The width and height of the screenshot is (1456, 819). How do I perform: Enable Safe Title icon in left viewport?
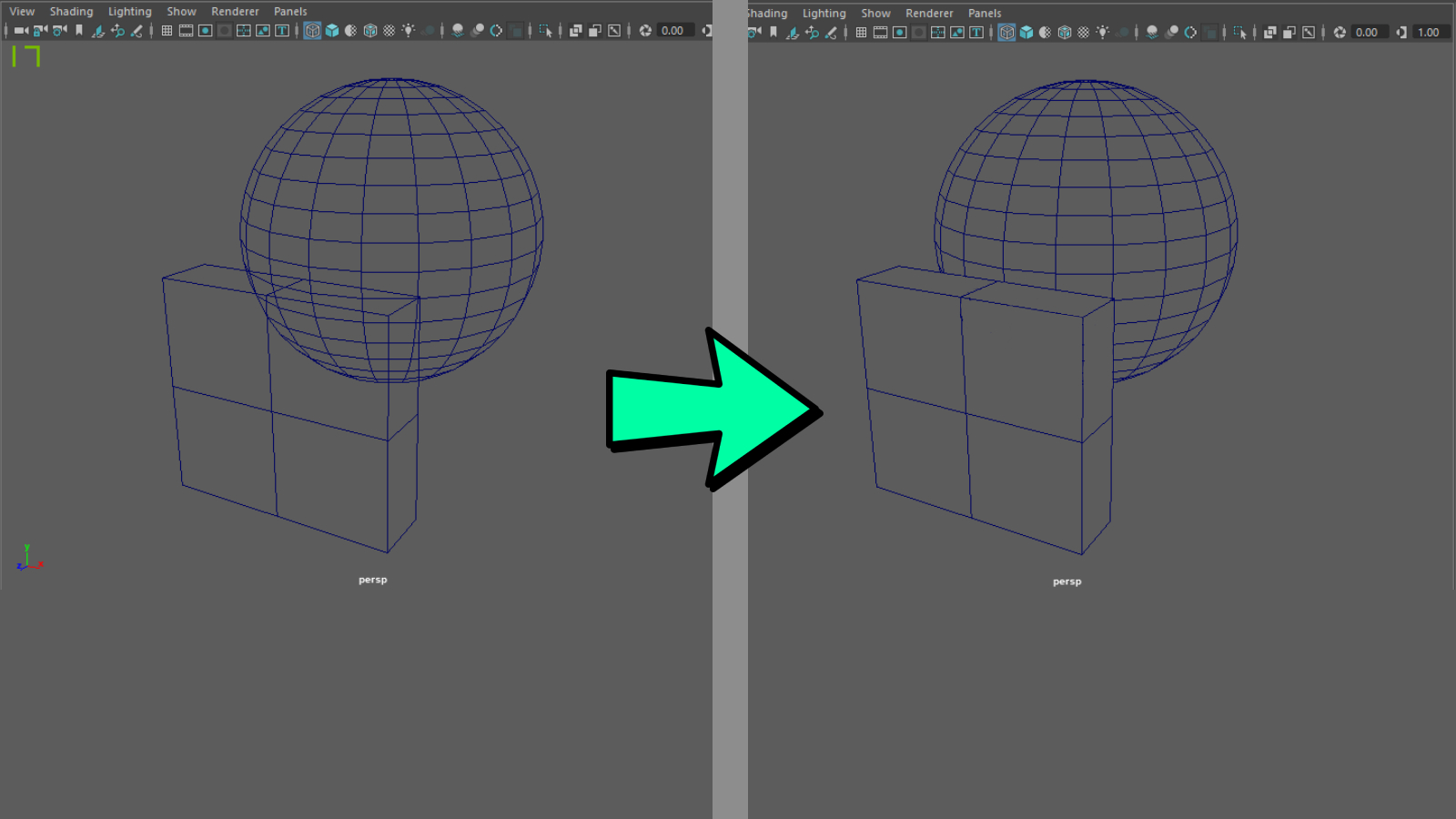point(282,30)
